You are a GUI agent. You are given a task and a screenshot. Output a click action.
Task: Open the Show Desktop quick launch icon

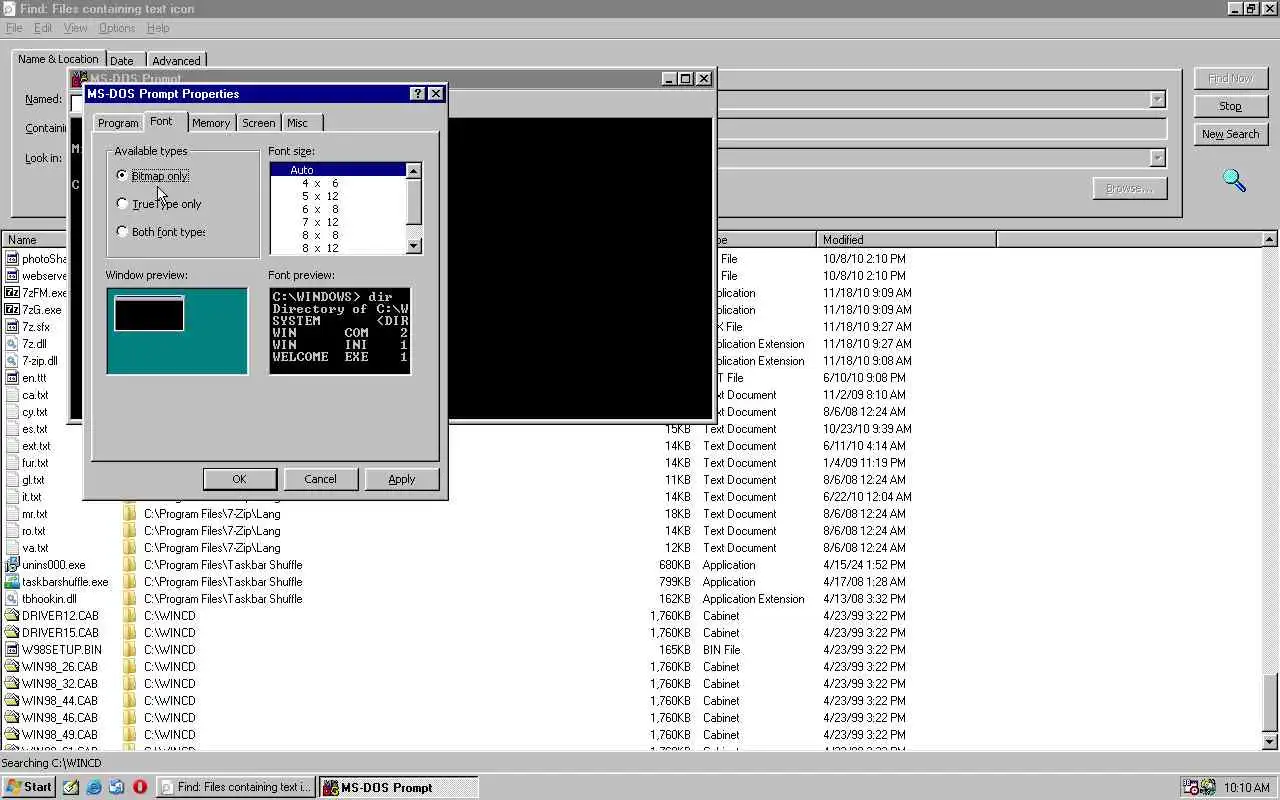click(x=71, y=787)
